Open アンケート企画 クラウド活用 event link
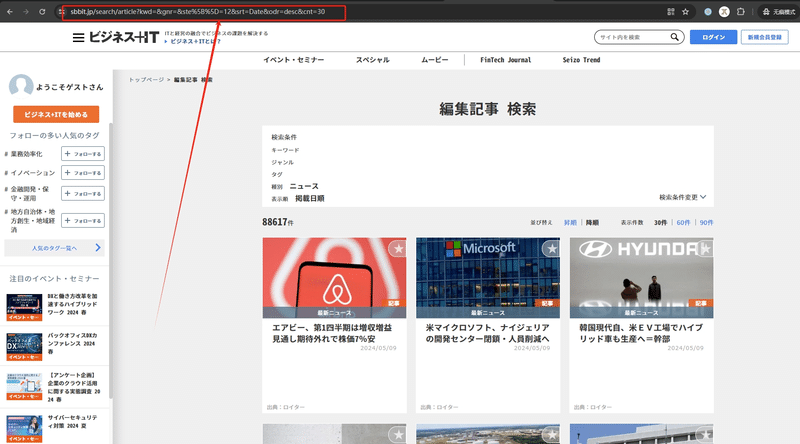Screen dimensions: 800x444 [x=73, y=387]
